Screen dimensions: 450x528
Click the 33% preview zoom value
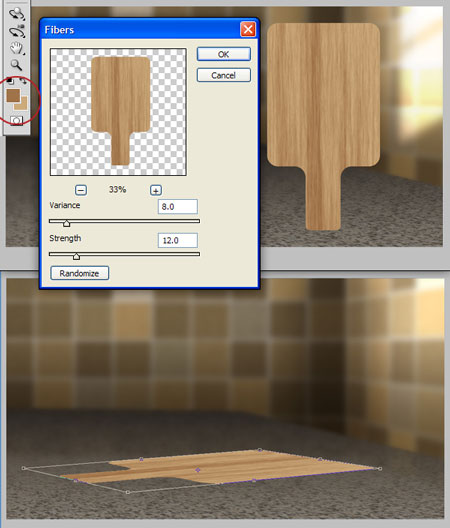pyautogui.click(x=118, y=190)
